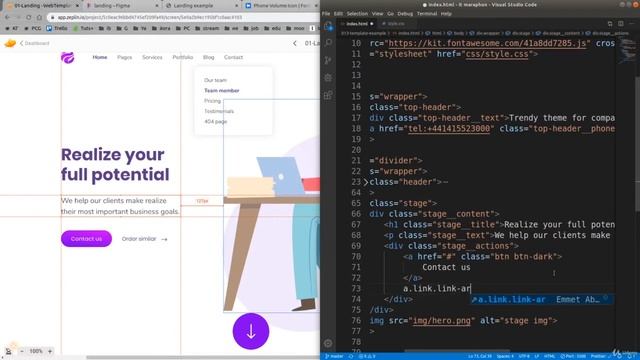
Task: Open the Edit menu
Action: point(338,13)
